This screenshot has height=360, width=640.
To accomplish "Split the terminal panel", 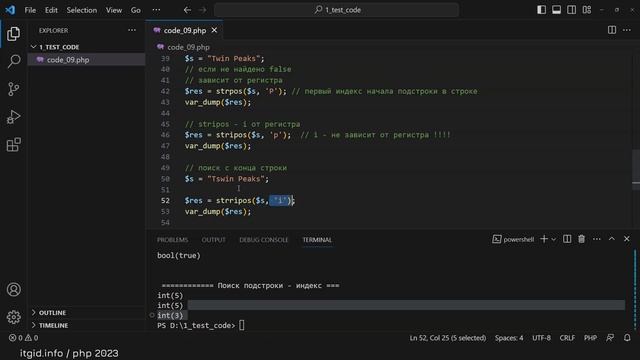I will tap(567, 239).
